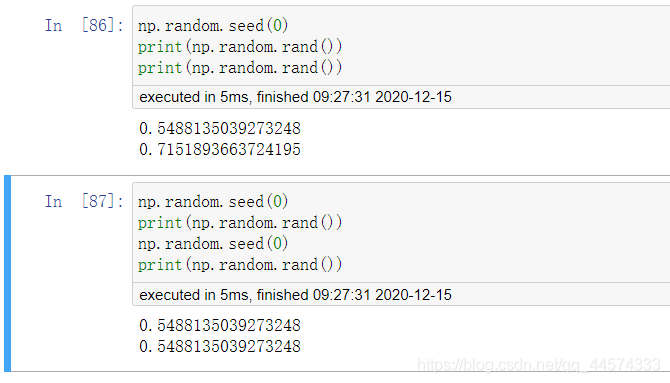Click the green 0 argument in cell 86 seed
This screenshot has width=670, height=383.
point(277,26)
